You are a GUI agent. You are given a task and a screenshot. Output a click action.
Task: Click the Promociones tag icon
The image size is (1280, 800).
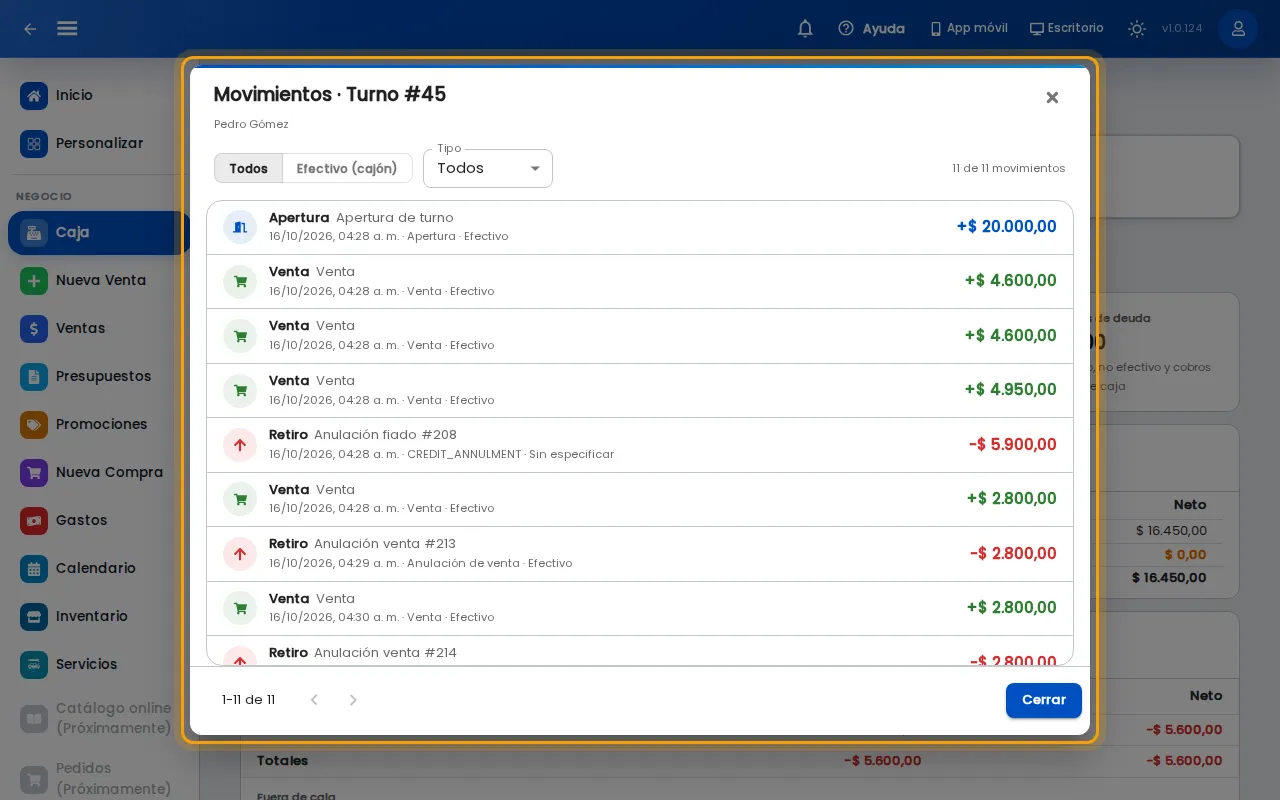tap(34, 424)
